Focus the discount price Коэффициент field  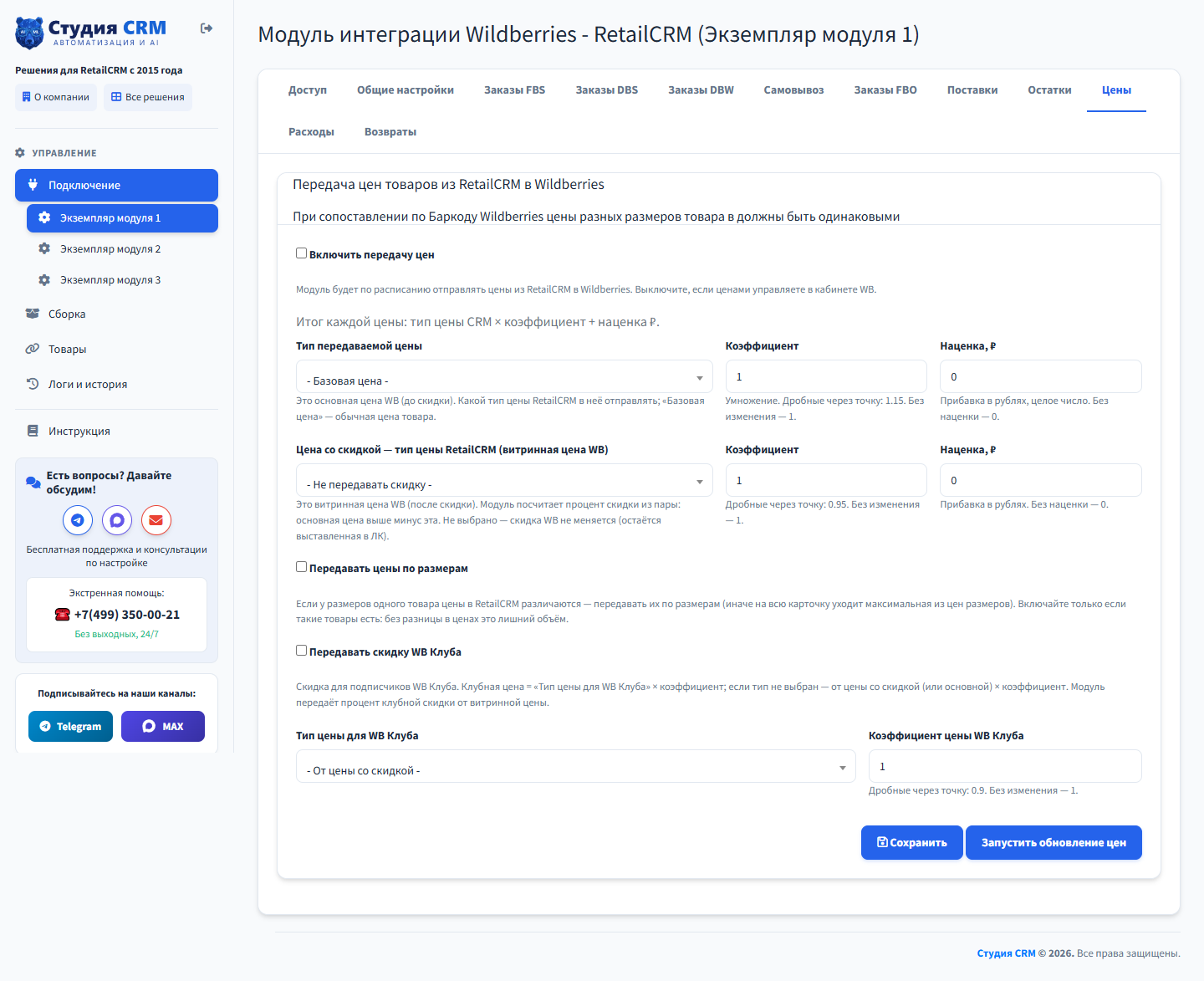tap(826, 480)
